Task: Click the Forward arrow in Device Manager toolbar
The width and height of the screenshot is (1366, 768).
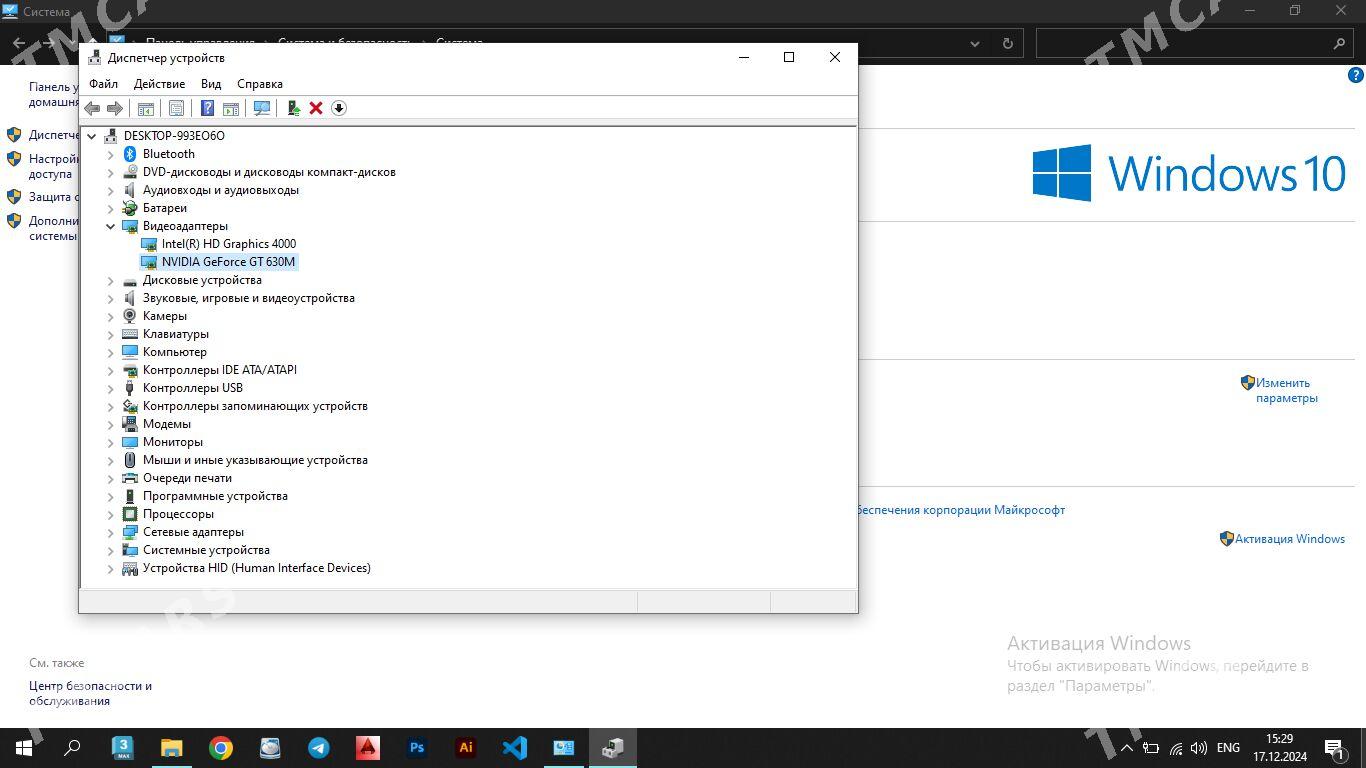Action: [x=115, y=108]
